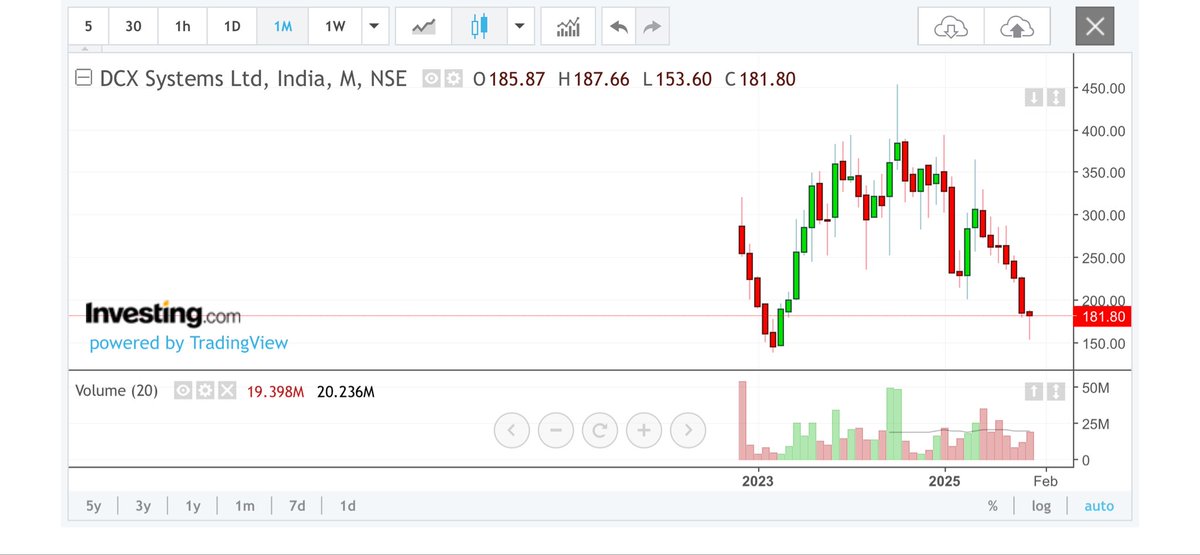This screenshot has width=1200, height=555.
Task: Open the interval dropdown arrow
Action: point(373,27)
